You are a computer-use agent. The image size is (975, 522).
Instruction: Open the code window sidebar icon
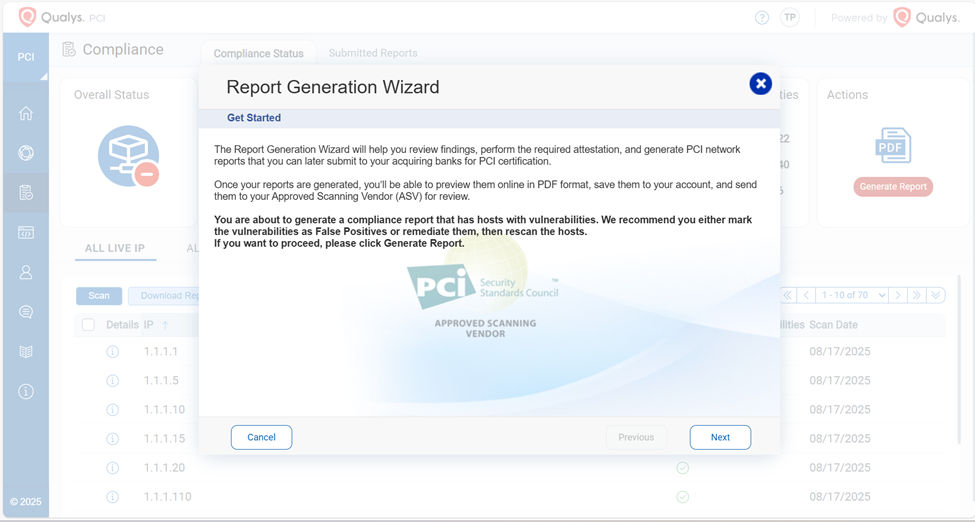[25, 233]
